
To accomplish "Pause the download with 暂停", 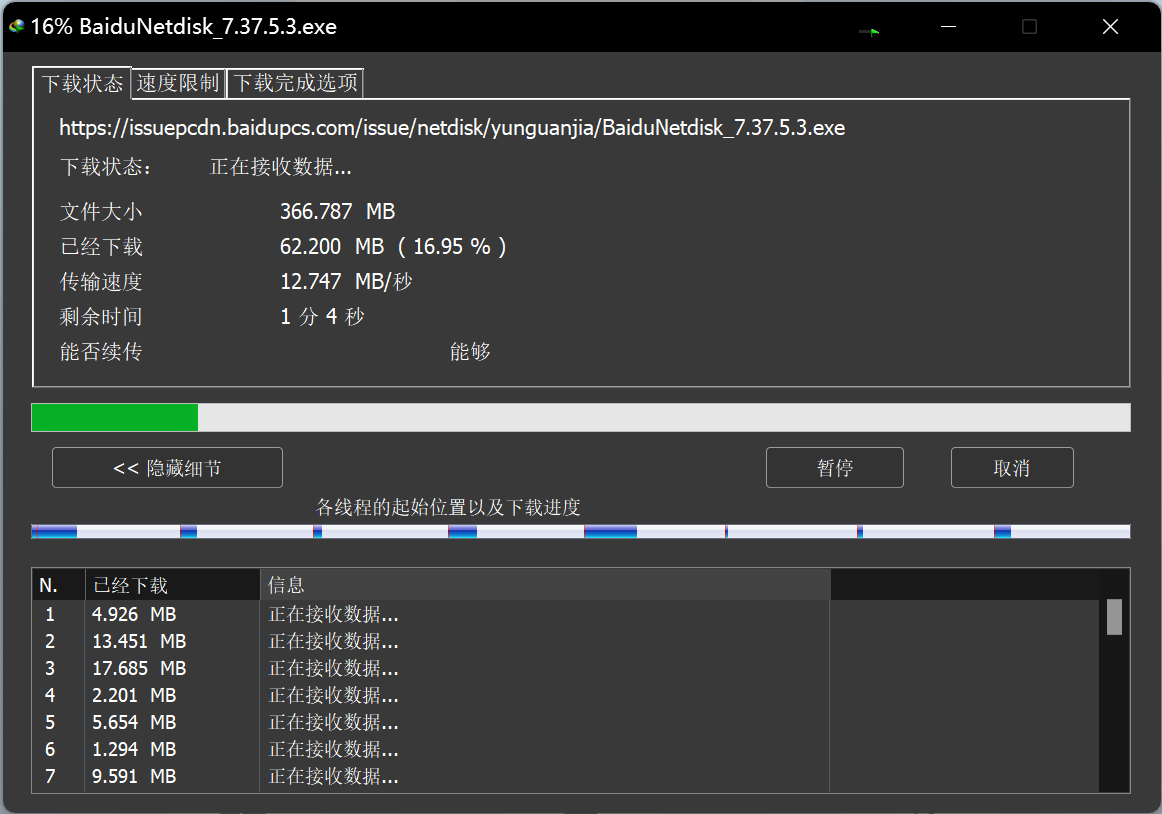I will (834, 468).
